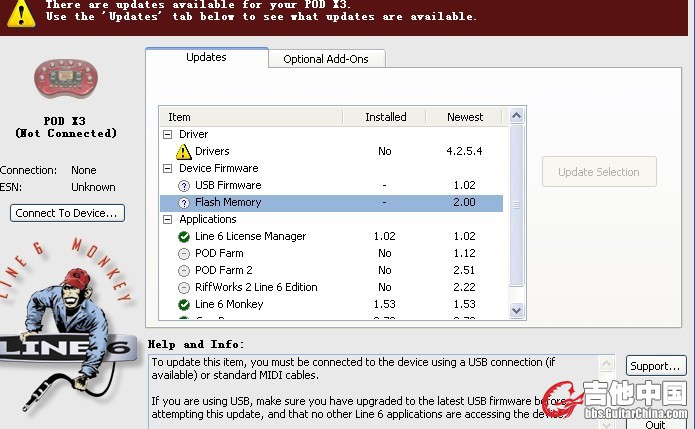Click the updates list scroll down arrow
This screenshot has width=695, height=429.
(x=516, y=310)
